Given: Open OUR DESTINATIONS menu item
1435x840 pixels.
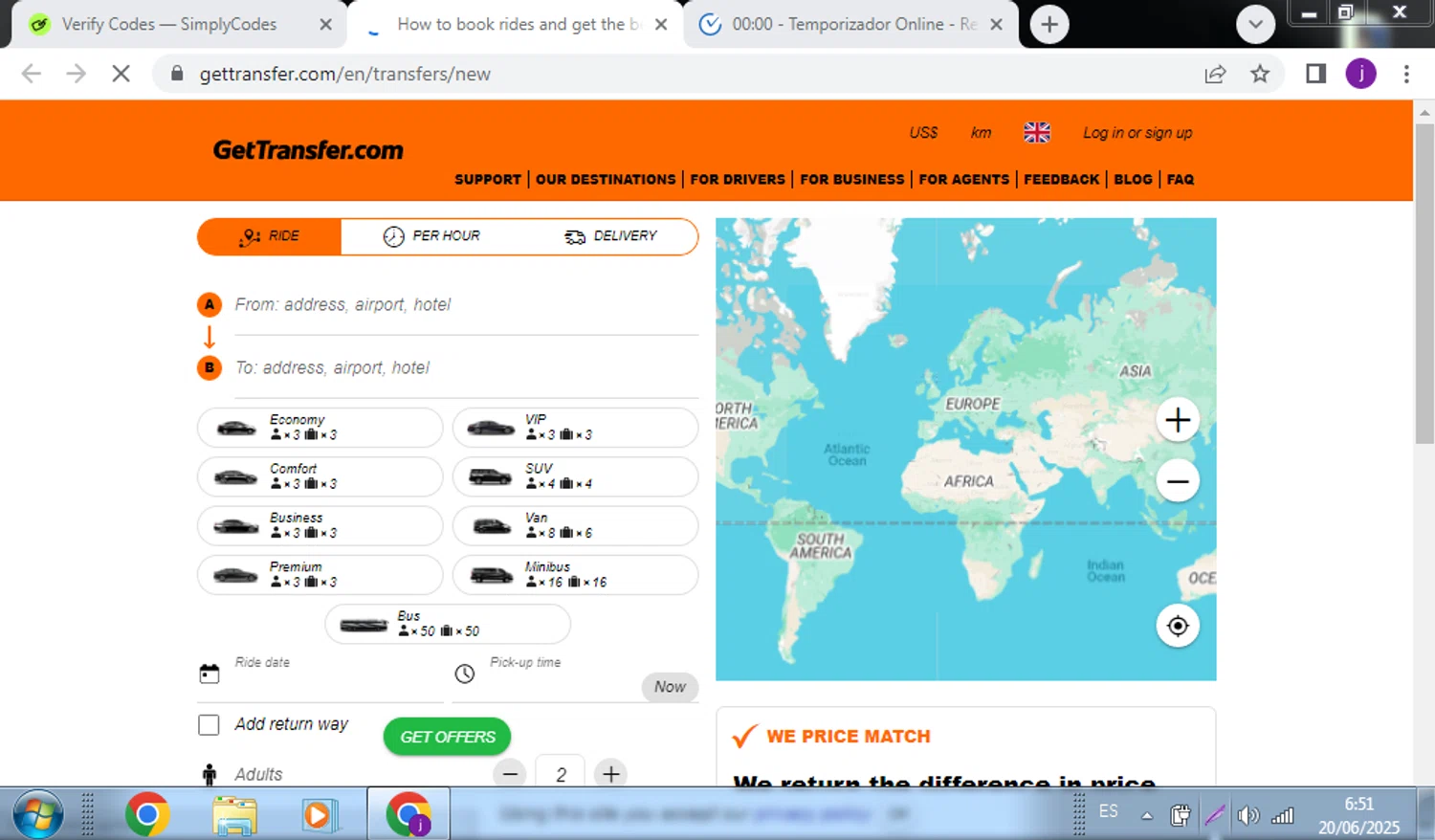Looking at the screenshot, I should point(606,179).
